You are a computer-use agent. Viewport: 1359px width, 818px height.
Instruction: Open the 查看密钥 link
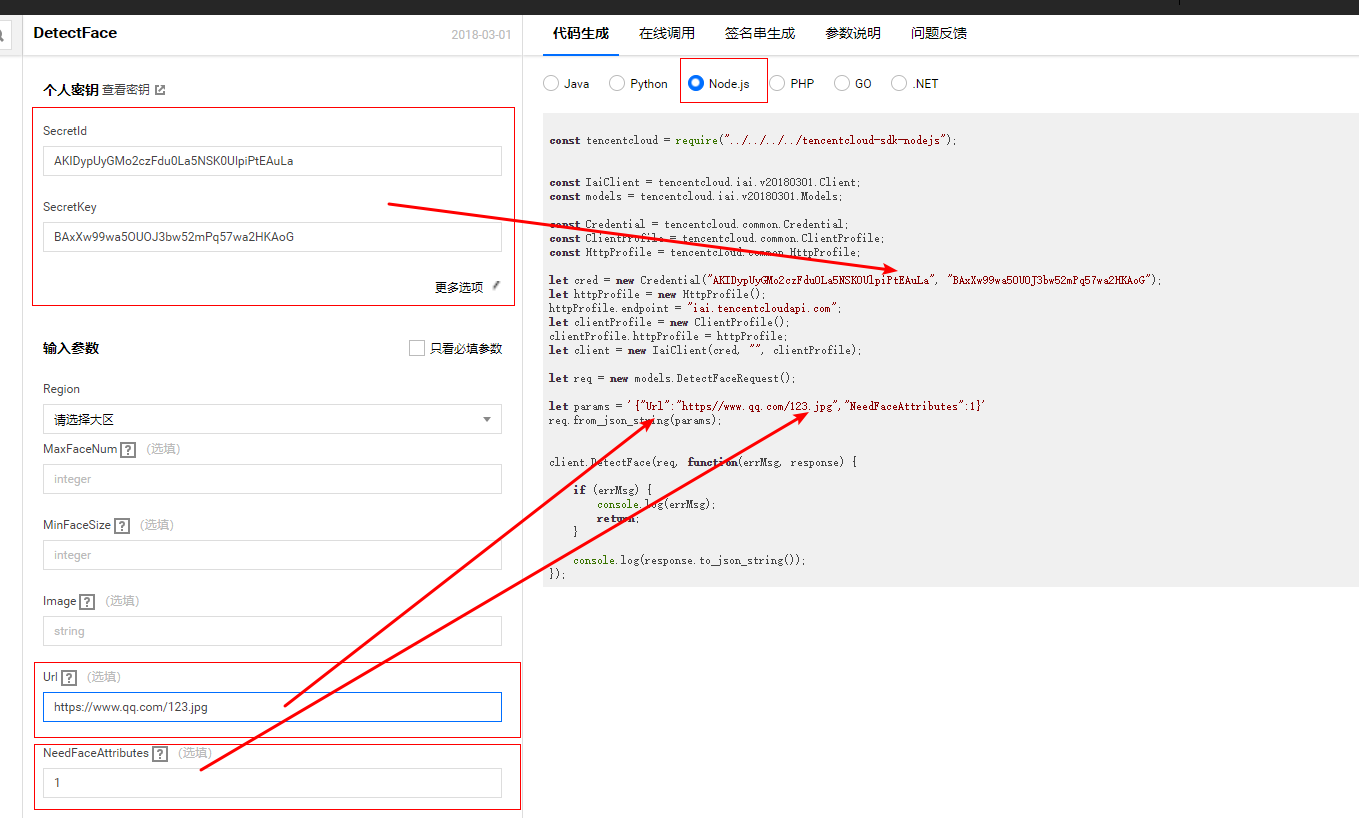[126, 90]
